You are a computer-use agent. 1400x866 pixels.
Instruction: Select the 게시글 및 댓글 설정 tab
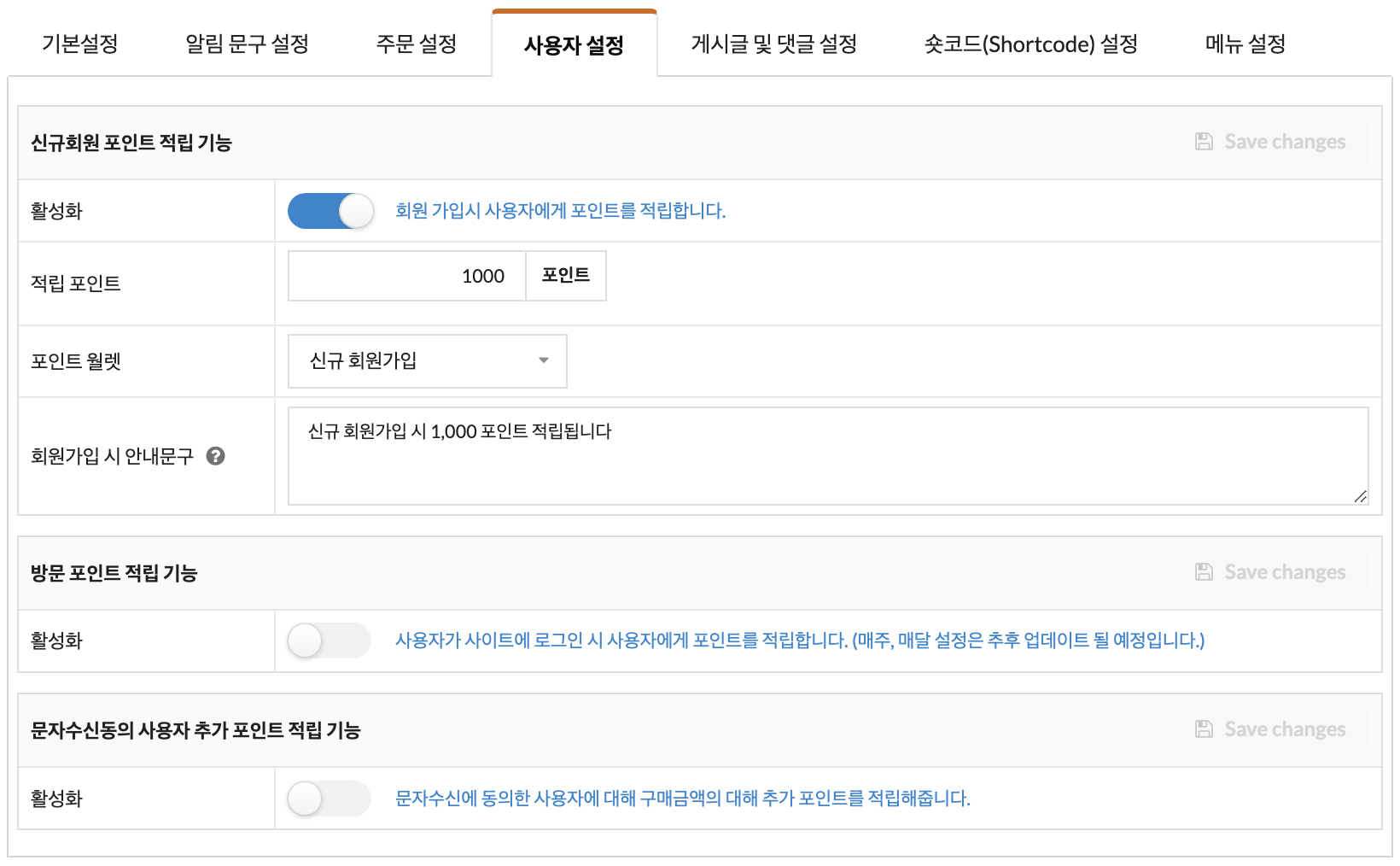pyautogui.click(x=773, y=44)
